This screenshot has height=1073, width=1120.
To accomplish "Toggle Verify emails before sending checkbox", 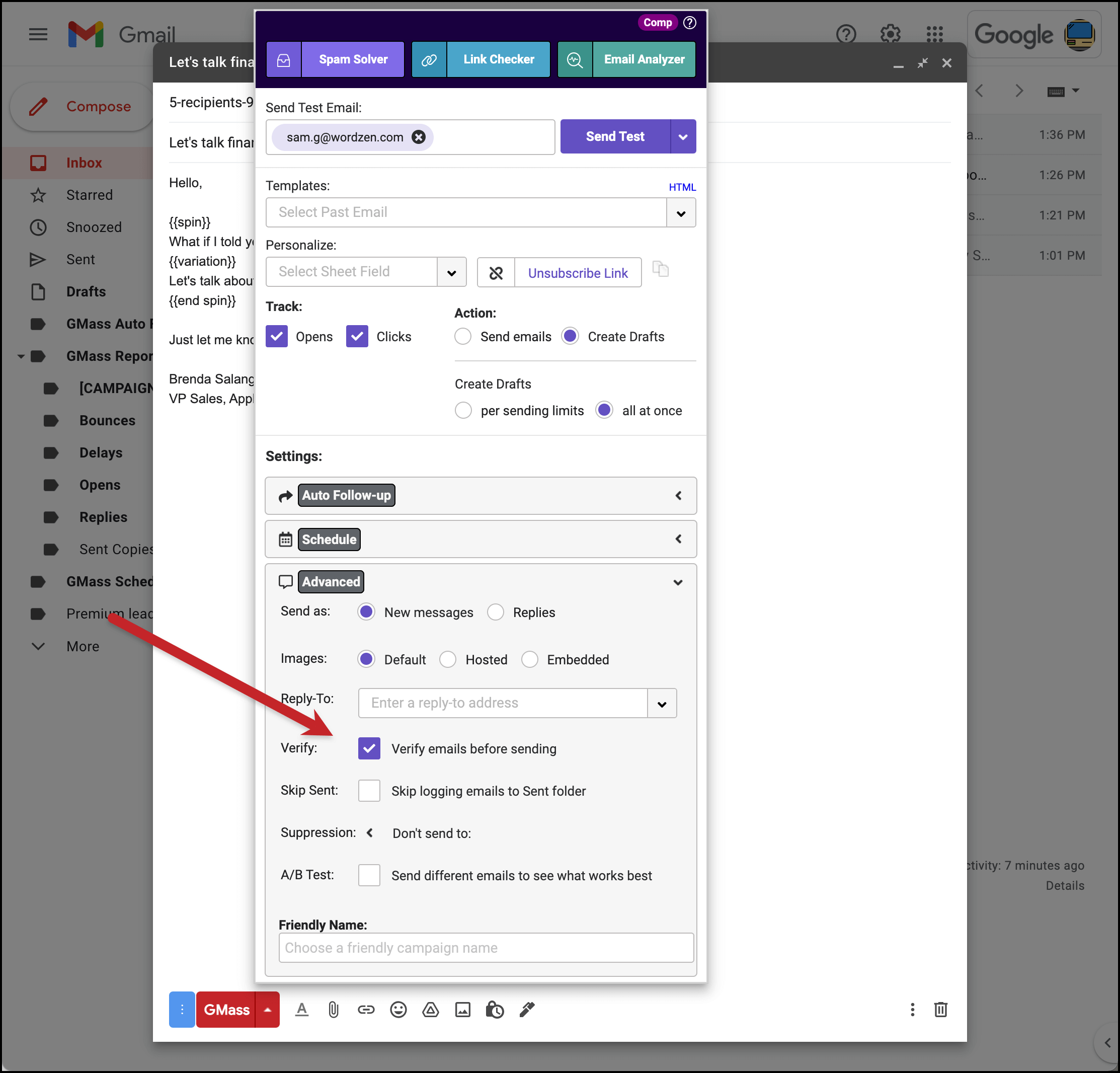I will (369, 748).
